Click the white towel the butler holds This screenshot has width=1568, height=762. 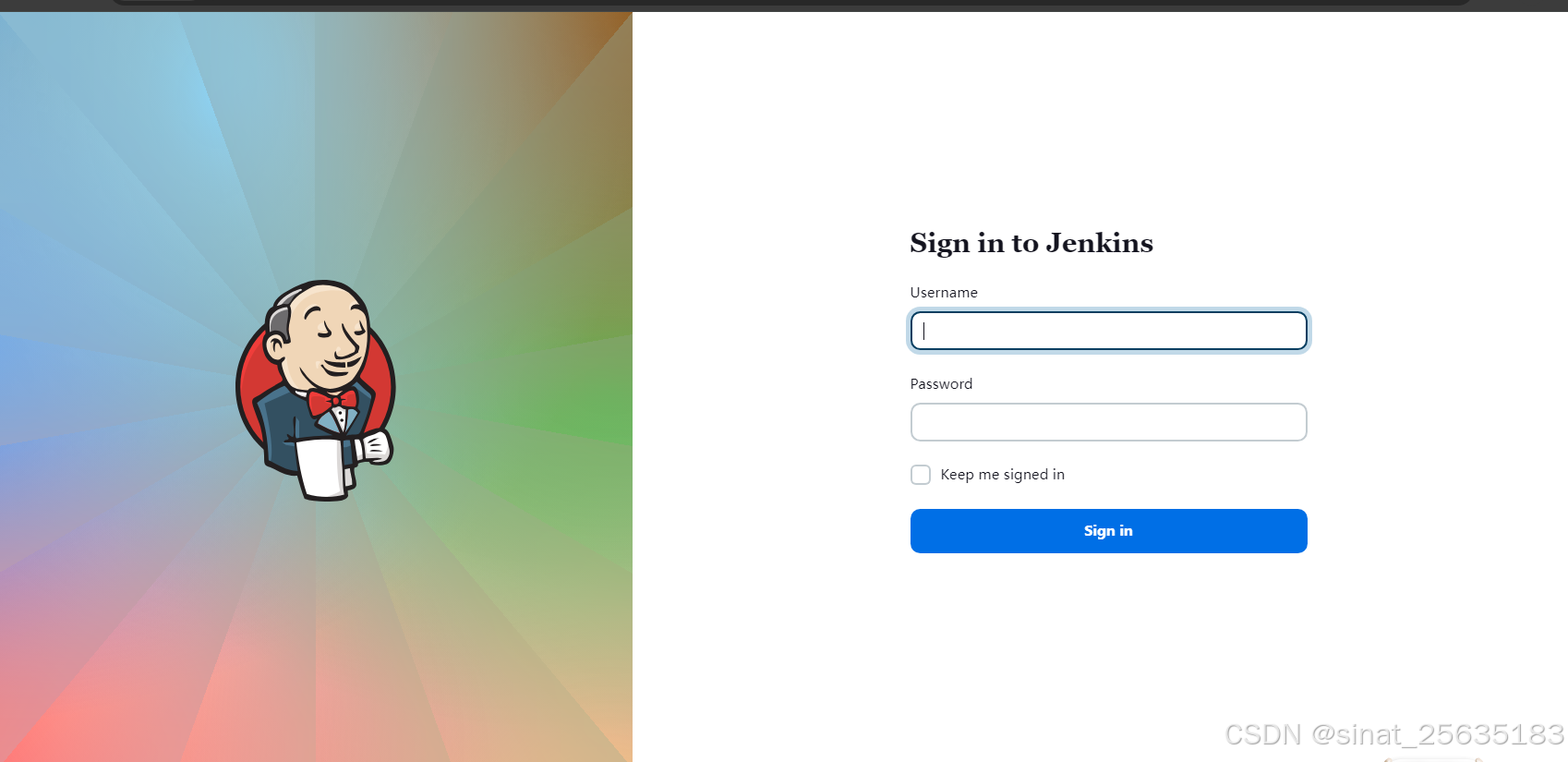point(321,469)
